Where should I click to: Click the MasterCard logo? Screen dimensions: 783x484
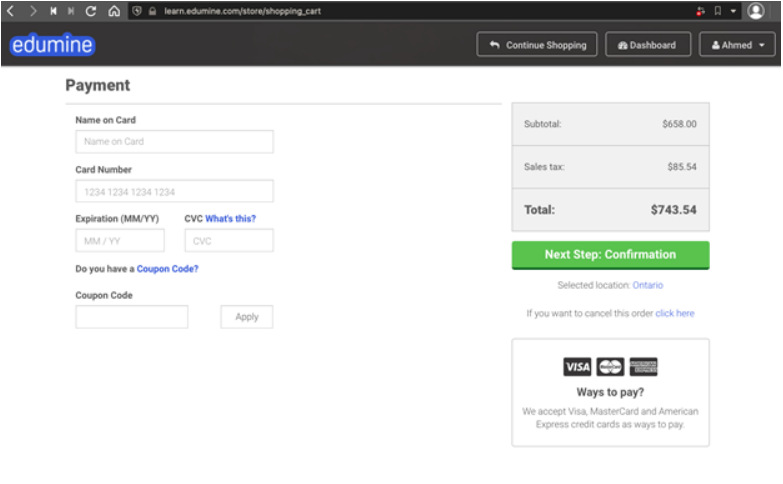point(610,367)
